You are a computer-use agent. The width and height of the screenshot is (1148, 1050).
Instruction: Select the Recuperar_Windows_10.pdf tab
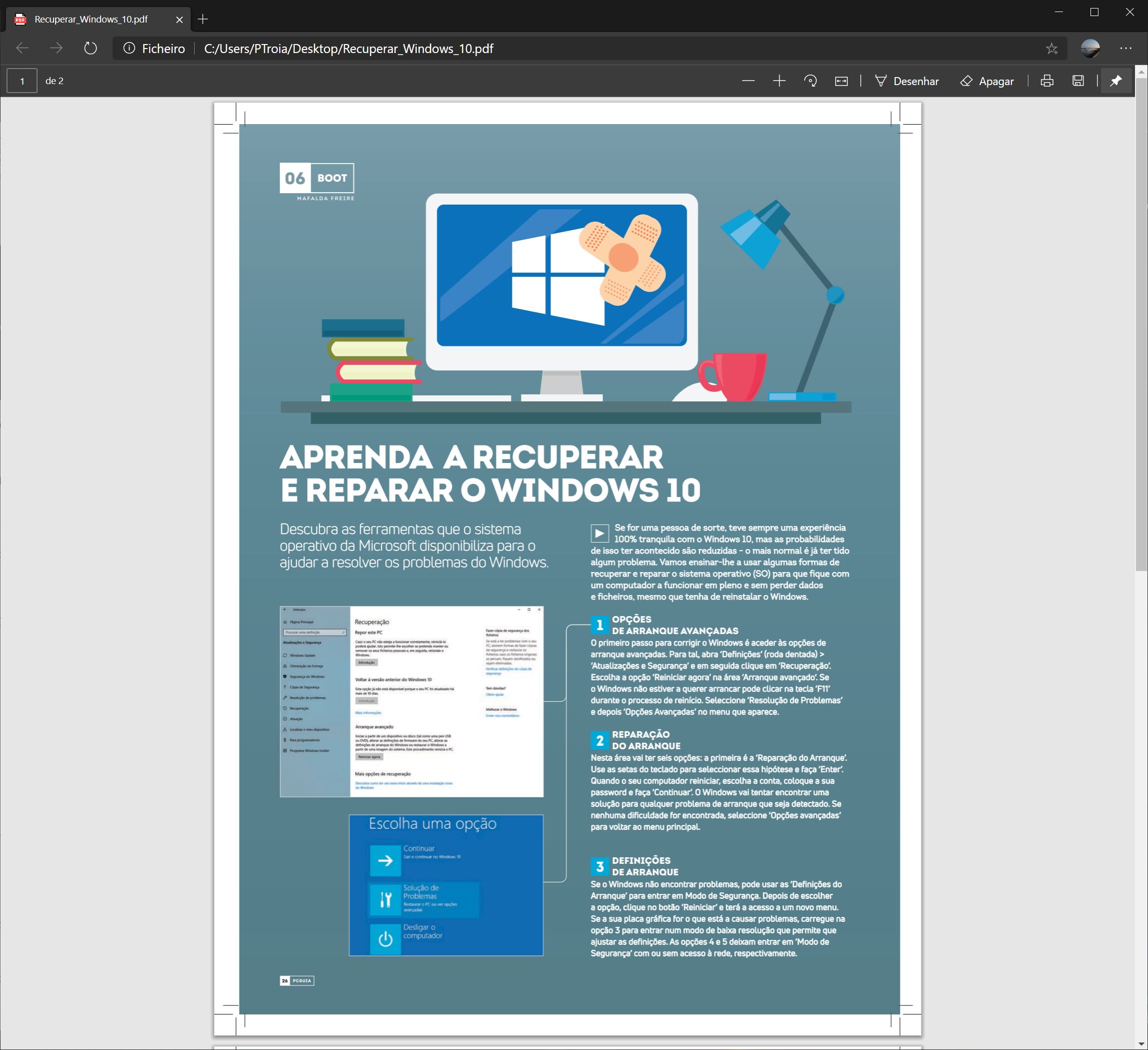(x=99, y=20)
